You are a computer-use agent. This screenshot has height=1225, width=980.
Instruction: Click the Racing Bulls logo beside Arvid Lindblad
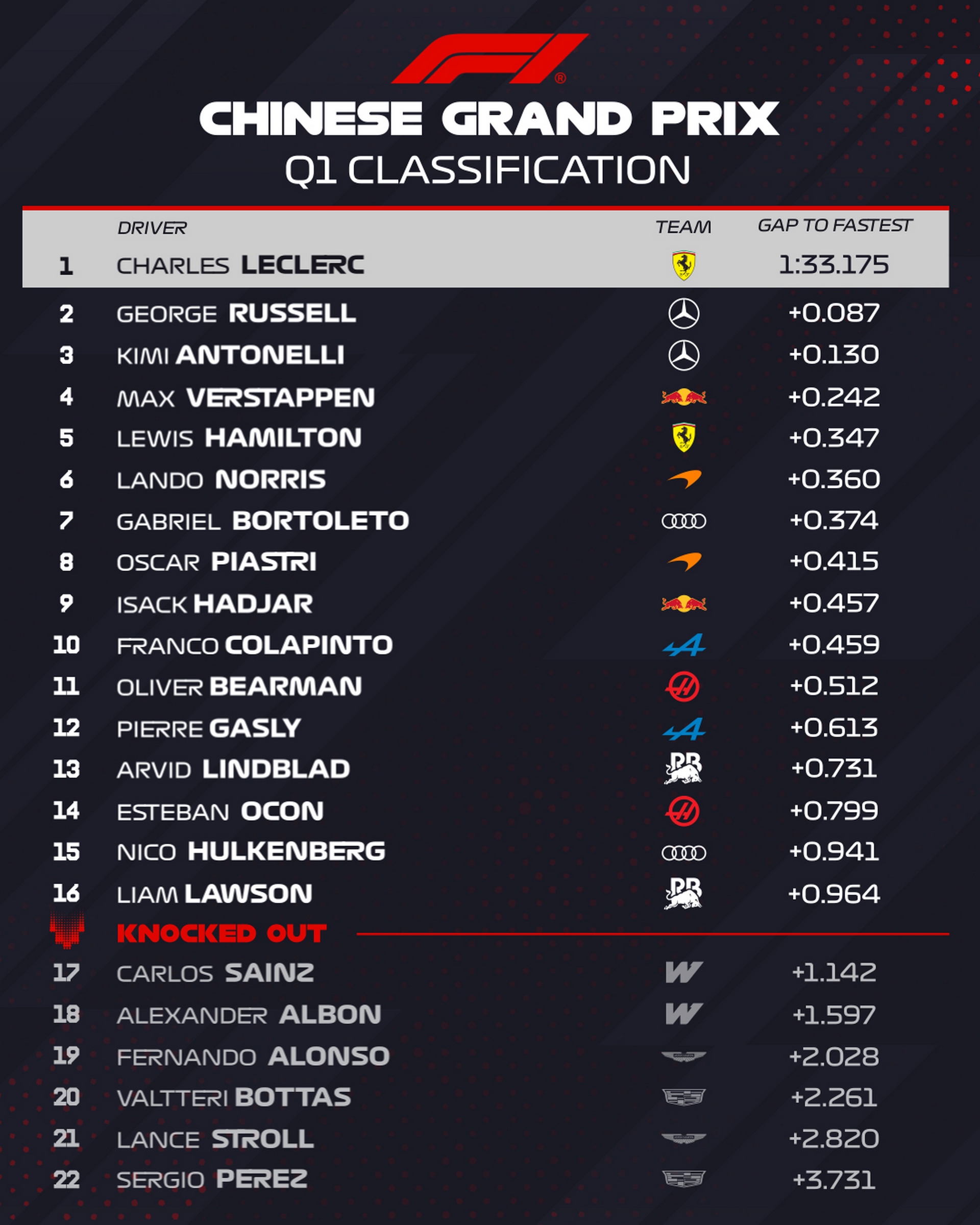pyautogui.click(x=683, y=769)
